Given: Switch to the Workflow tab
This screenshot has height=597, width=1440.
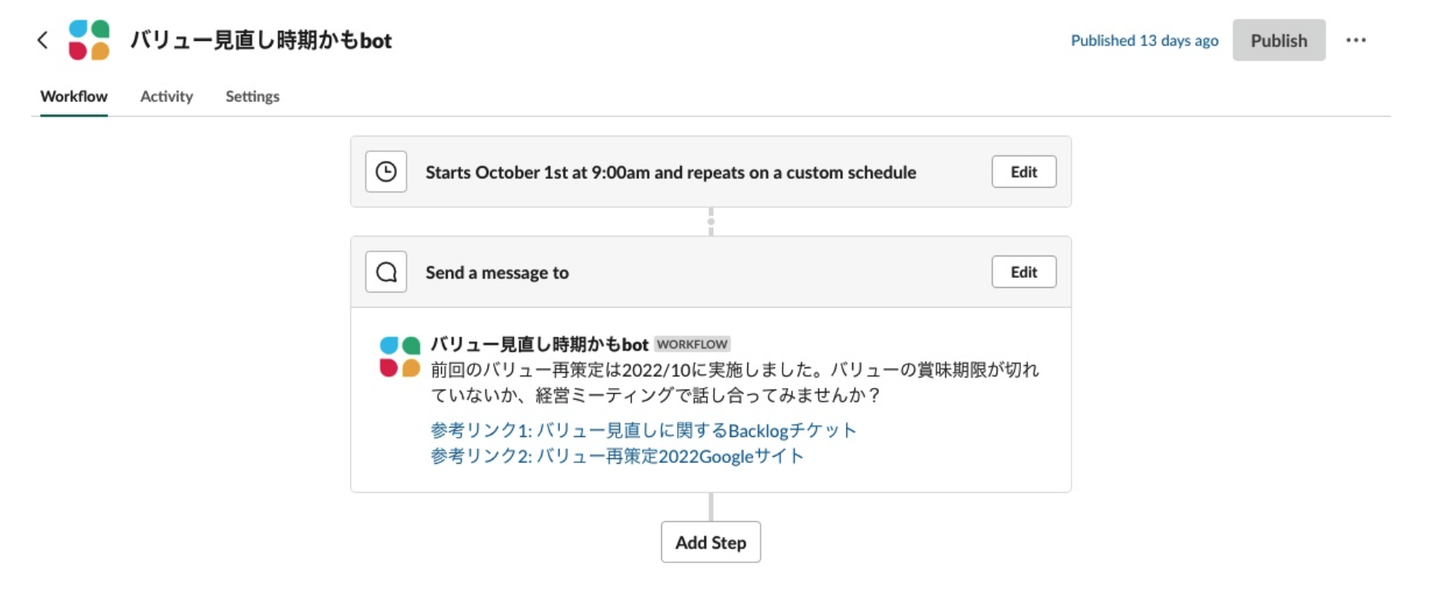Looking at the screenshot, I should pos(74,96).
